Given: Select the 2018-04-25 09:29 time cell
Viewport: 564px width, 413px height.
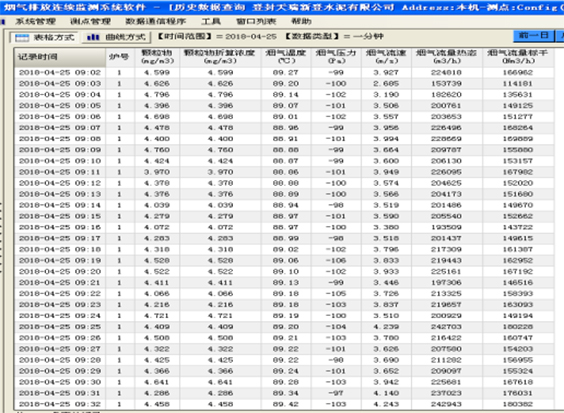Looking at the screenshot, I should 60,371.
